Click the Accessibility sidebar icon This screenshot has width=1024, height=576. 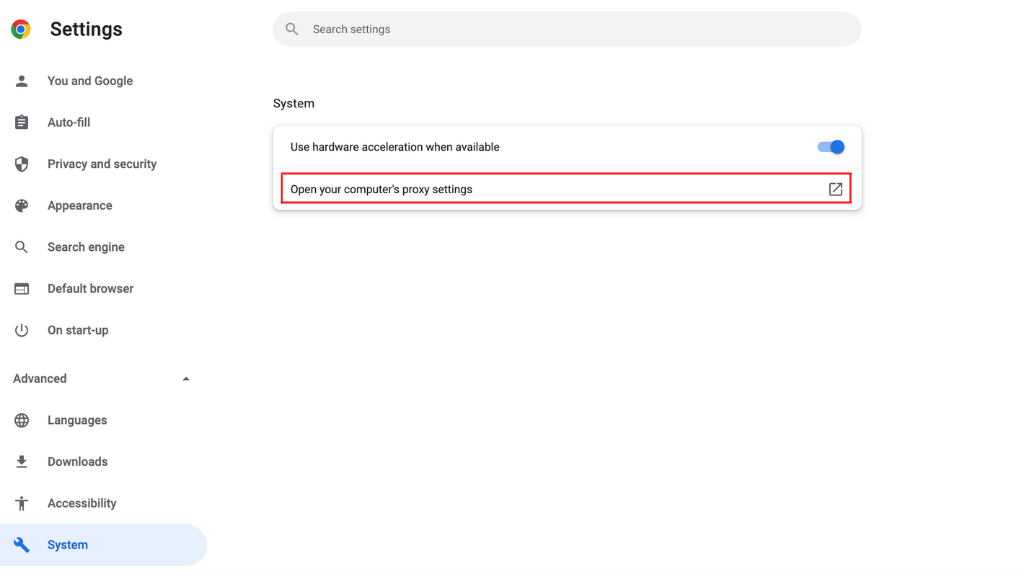21,503
